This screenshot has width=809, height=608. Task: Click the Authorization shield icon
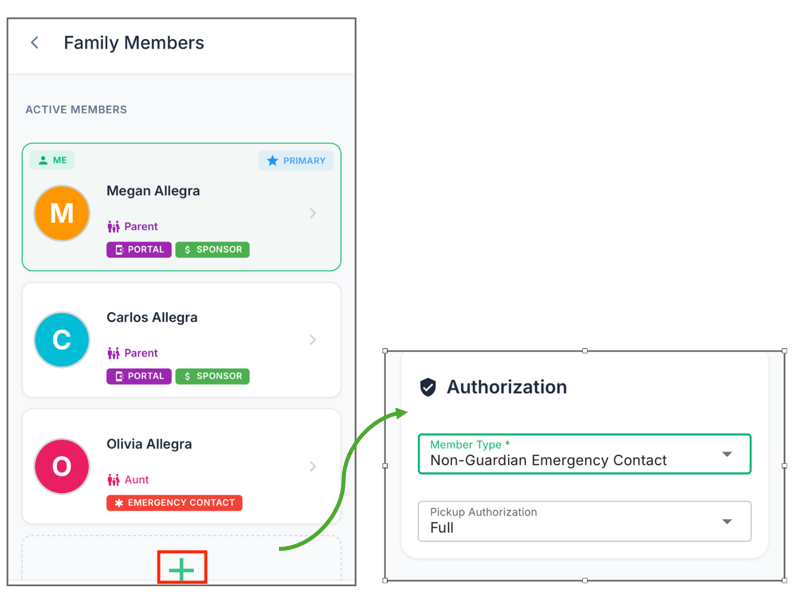(428, 387)
